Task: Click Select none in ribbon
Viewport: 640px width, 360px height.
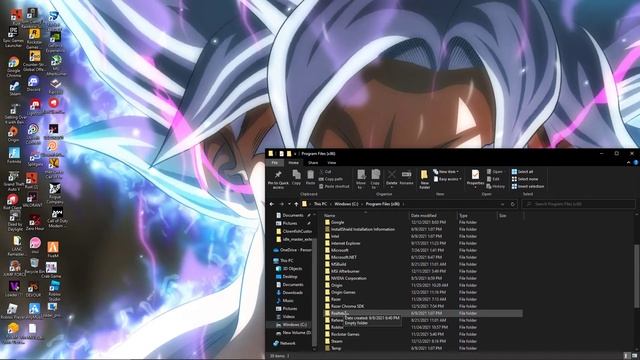Action: (x=525, y=179)
